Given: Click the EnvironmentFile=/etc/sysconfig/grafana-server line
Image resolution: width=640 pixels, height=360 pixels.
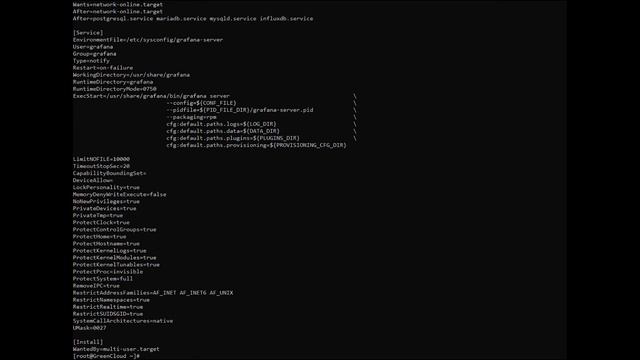Looking at the screenshot, I should (148, 40).
